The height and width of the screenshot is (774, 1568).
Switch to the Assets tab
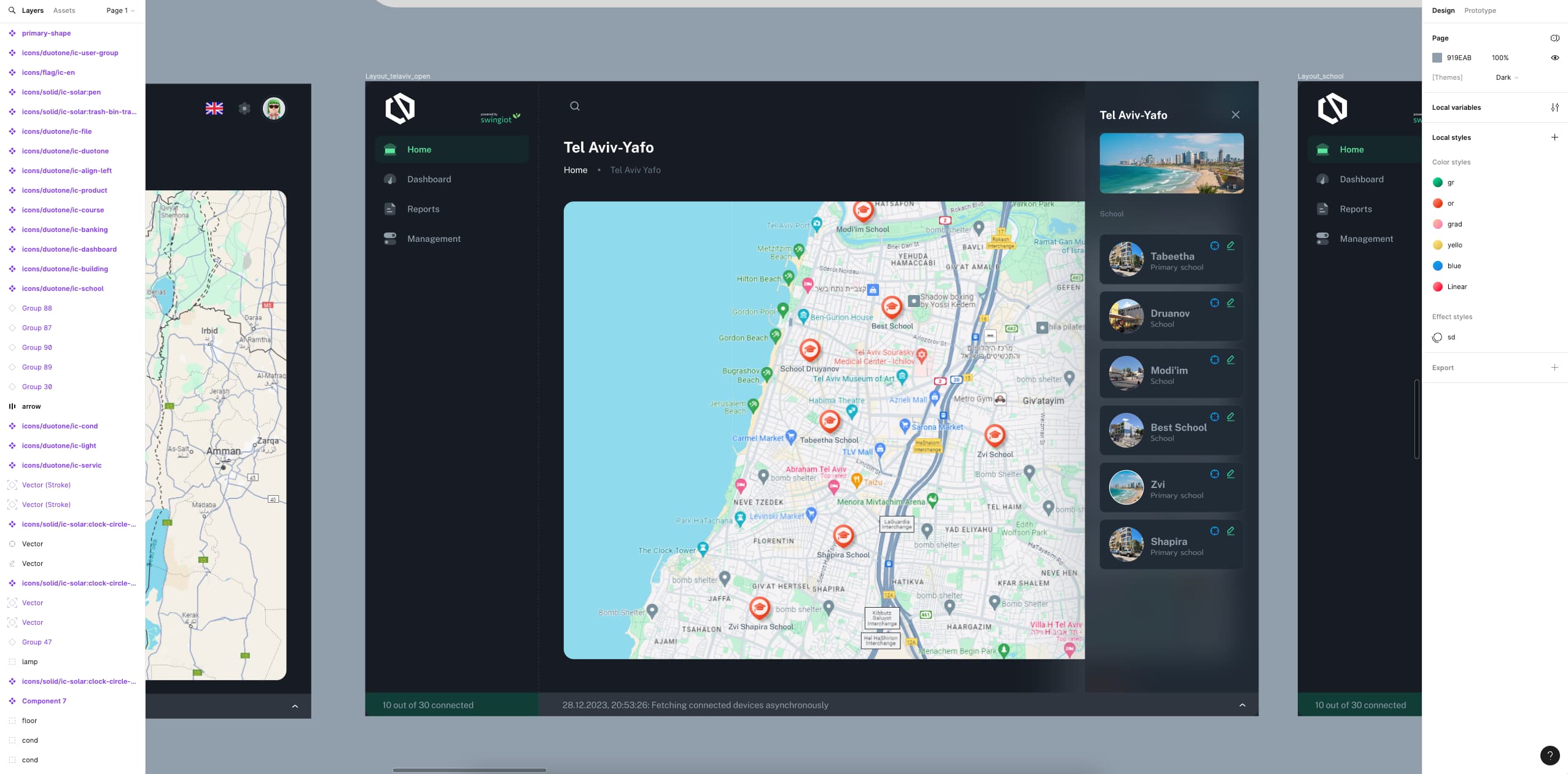tap(64, 10)
